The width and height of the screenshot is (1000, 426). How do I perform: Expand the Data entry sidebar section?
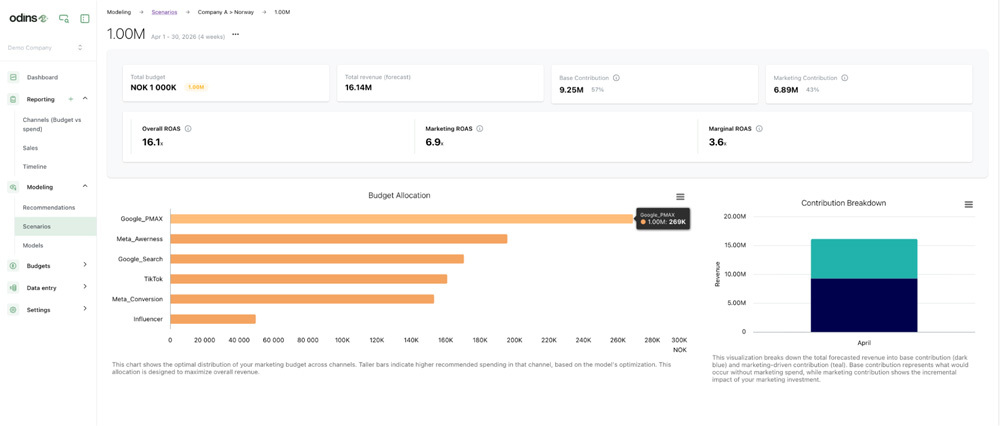[85, 287]
